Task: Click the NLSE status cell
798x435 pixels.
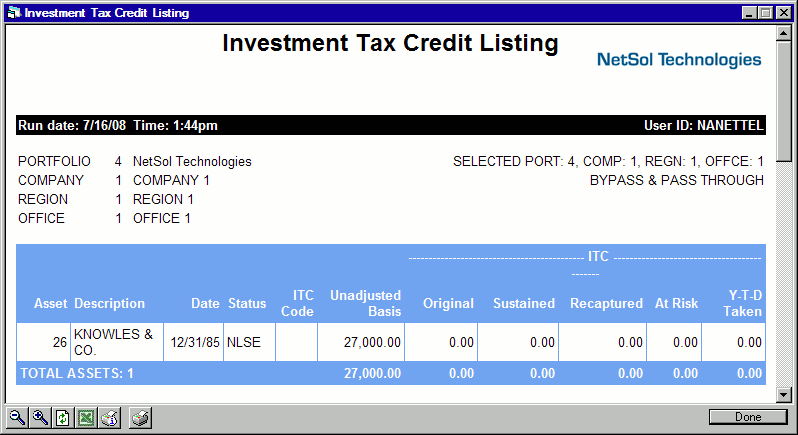Action: [x=249, y=342]
